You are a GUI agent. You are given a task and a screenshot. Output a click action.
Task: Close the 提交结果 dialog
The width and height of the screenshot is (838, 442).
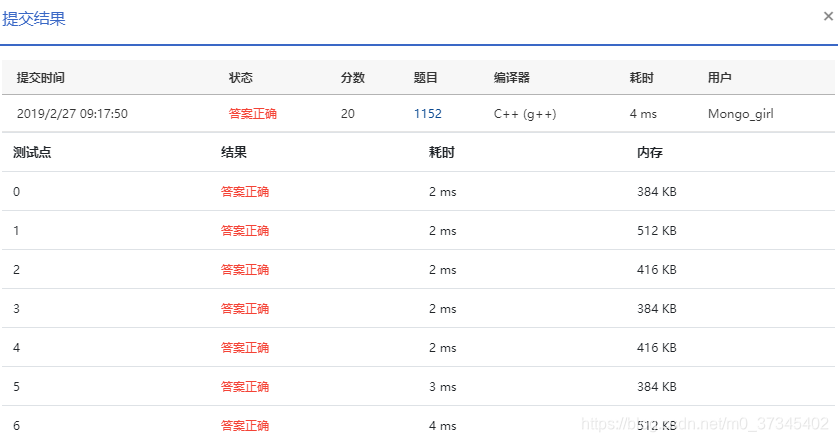pos(828,17)
